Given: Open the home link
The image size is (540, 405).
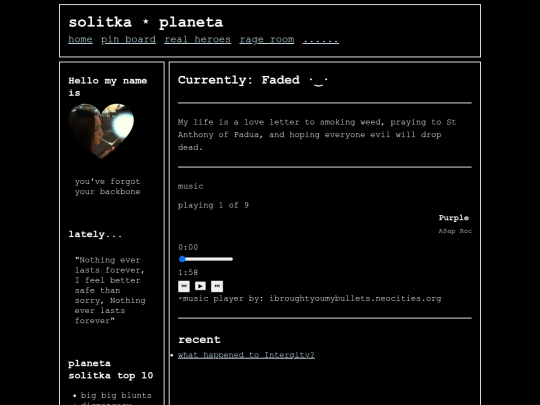Looking at the screenshot, I should click(x=80, y=39).
